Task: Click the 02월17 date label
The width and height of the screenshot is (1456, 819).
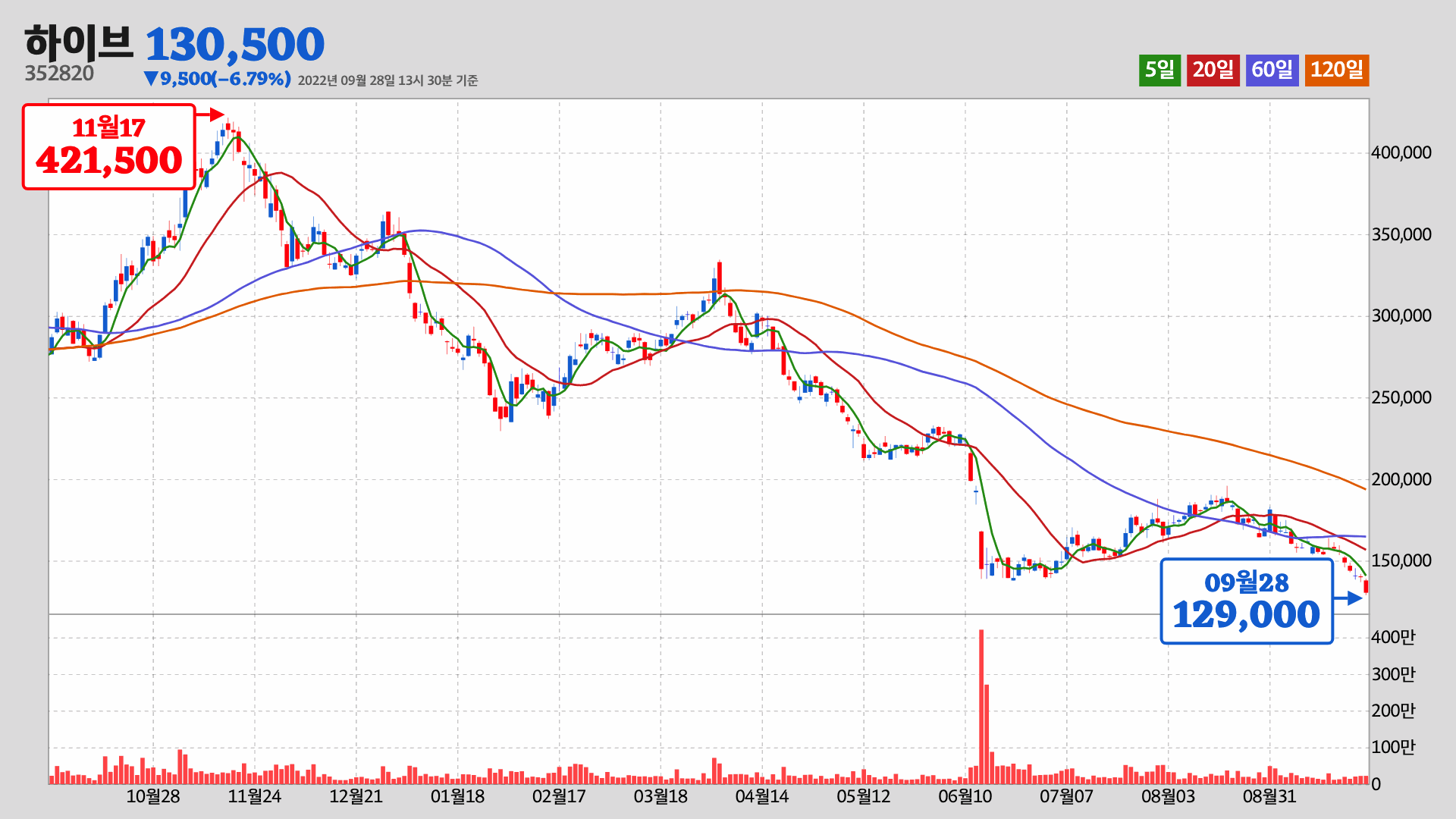Action: [x=559, y=797]
